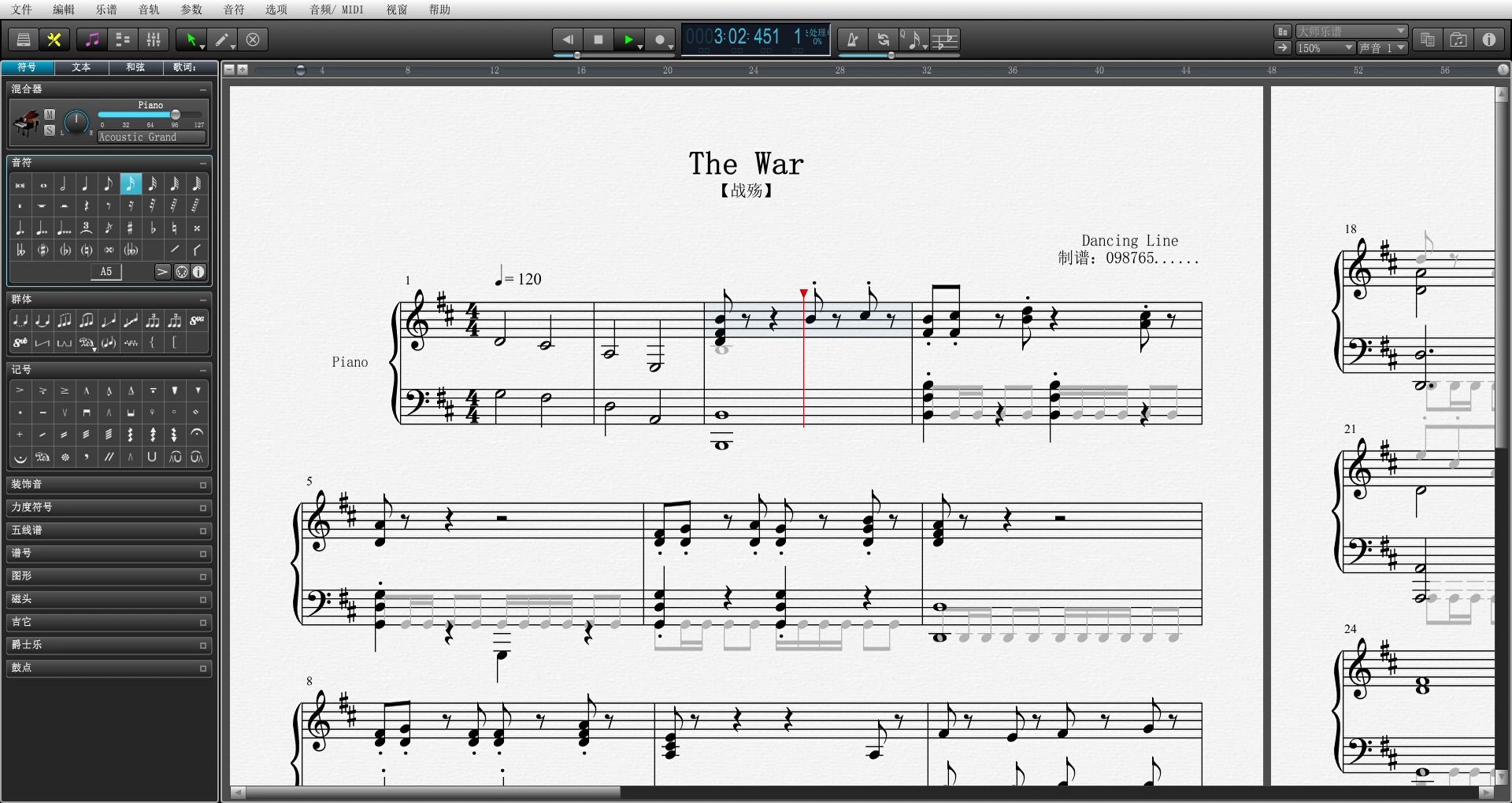Viewport: 1512px width, 803px height.
Task: Adjust the slider under metronome buttons
Action: coord(899,55)
